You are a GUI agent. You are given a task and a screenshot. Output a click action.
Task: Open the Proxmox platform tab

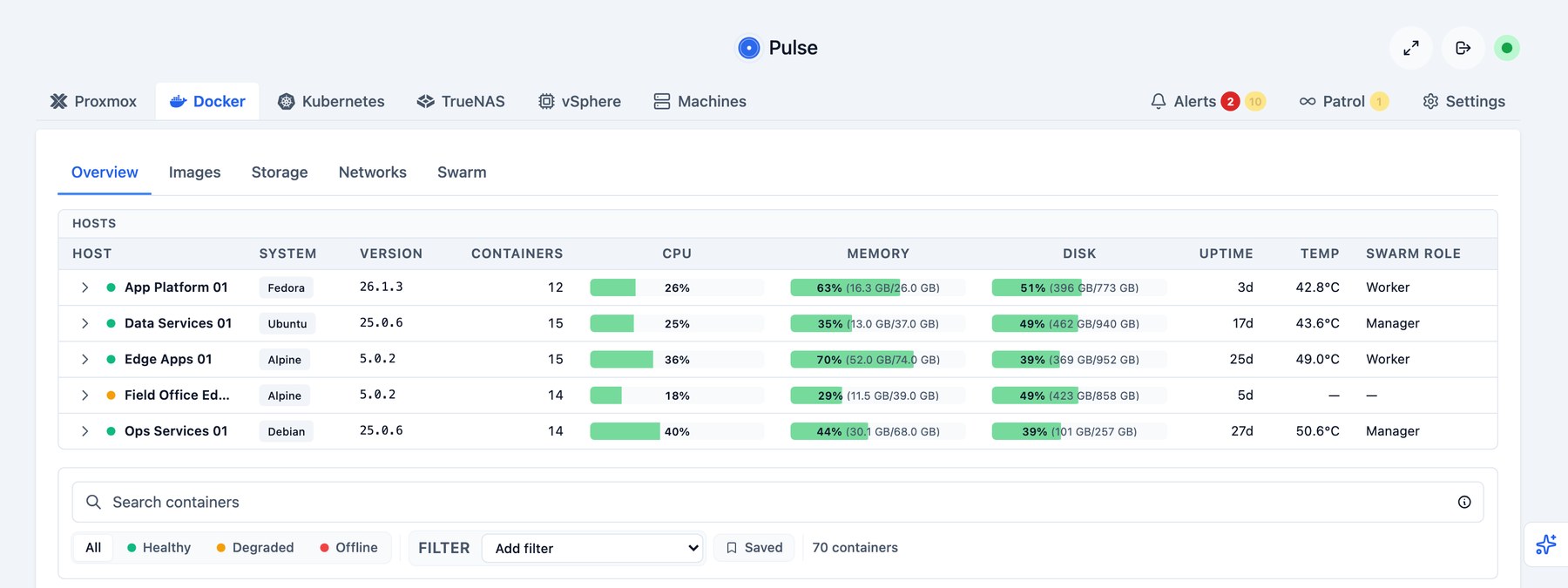point(93,101)
